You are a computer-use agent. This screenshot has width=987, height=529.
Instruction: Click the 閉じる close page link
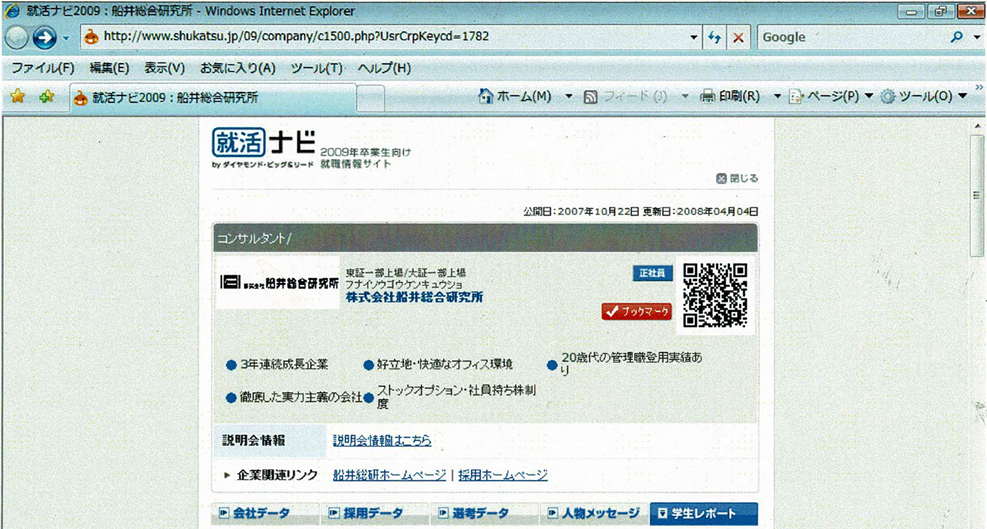(737, 179)
